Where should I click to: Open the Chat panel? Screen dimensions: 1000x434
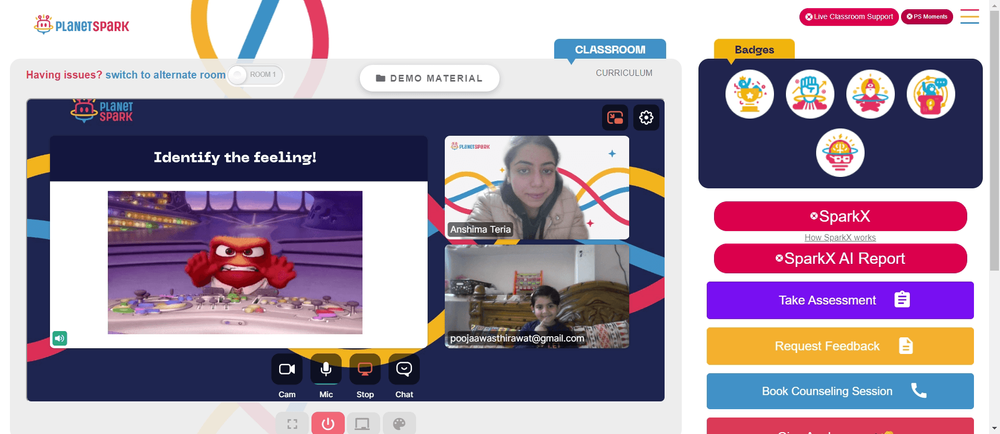tap(404, 369)
